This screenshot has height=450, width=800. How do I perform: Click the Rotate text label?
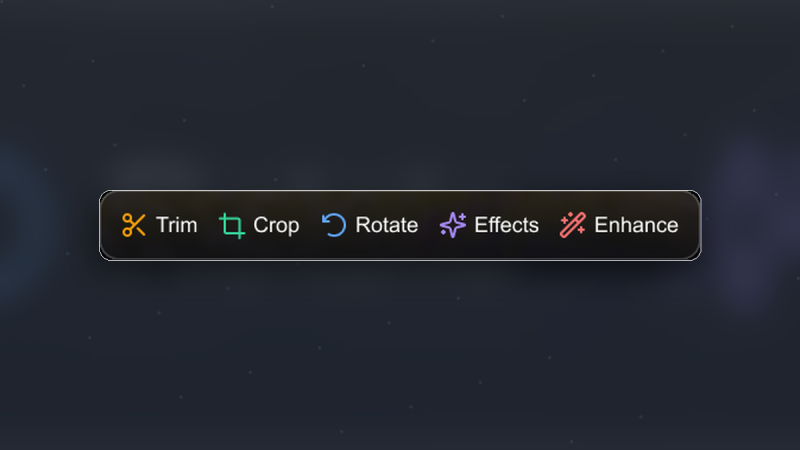[387, 225]
